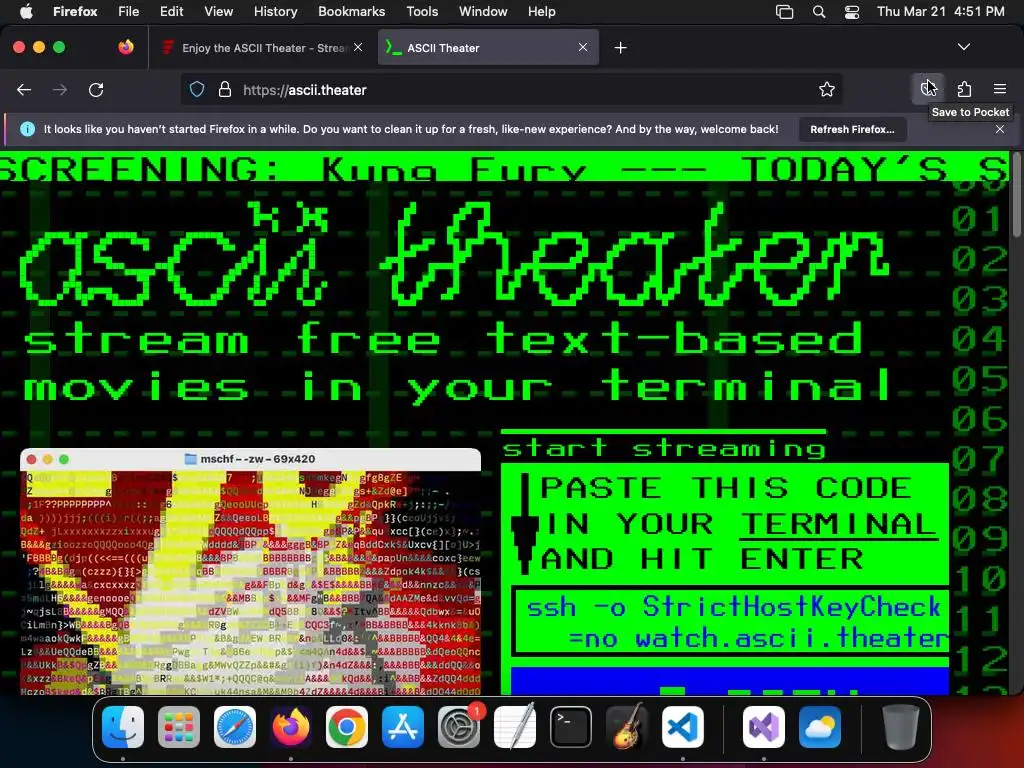Click the page vertical scrollbar
The image size is (1024, 768).
[x=1016, y=196]
